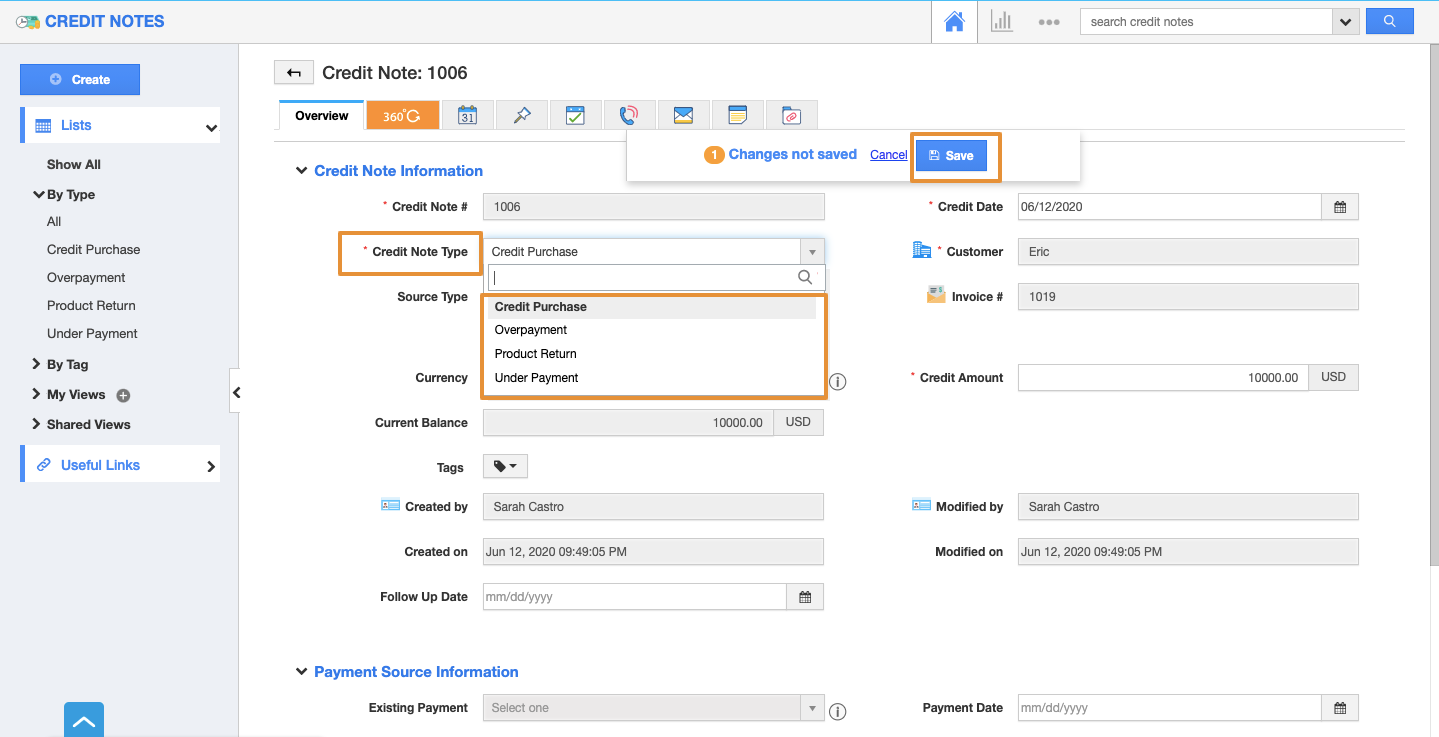Image resolution: width=1439 pixels, height=737 pixels.
Task: Open the calendar tab icon
Action: click(467, 116)
